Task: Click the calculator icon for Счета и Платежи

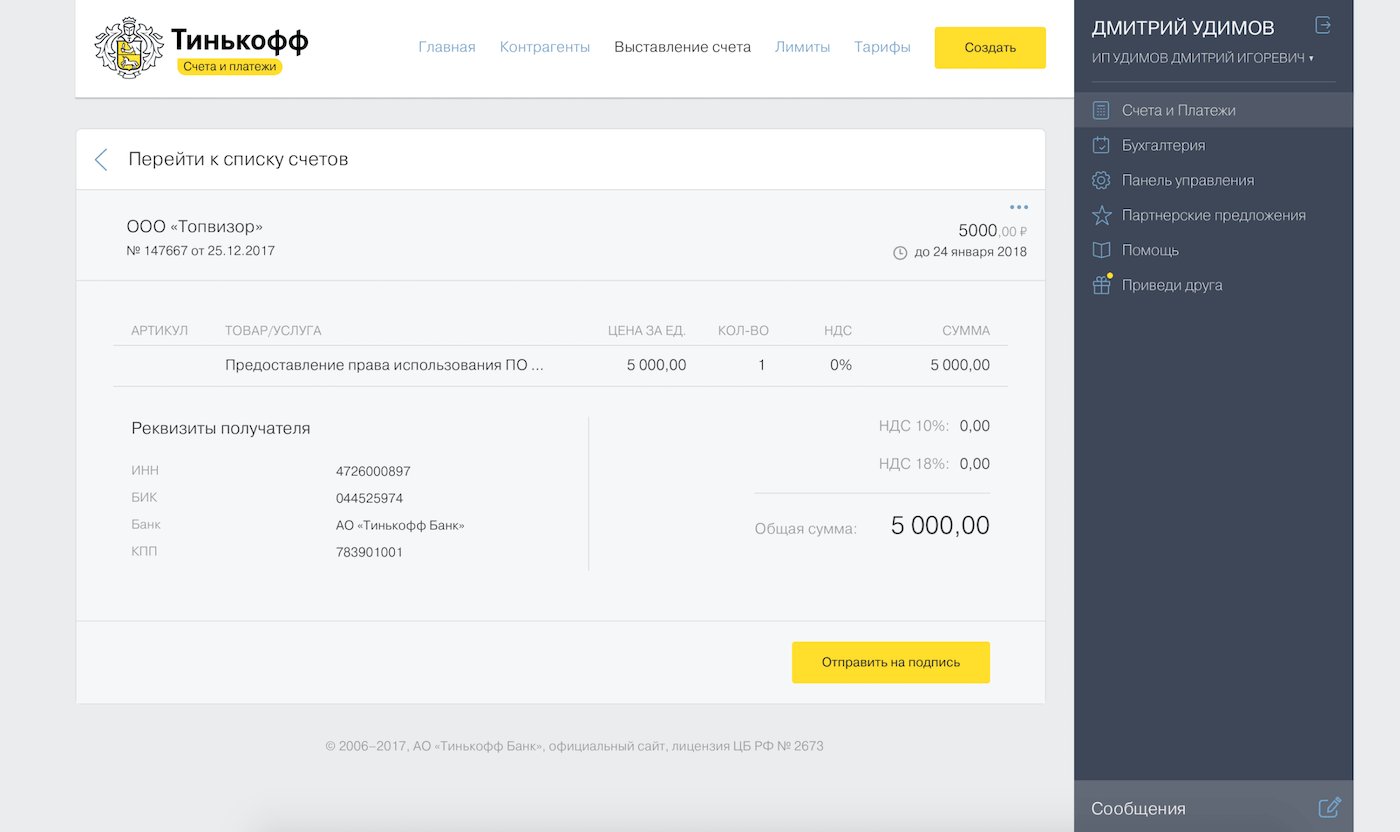Action: point(1101,110)
